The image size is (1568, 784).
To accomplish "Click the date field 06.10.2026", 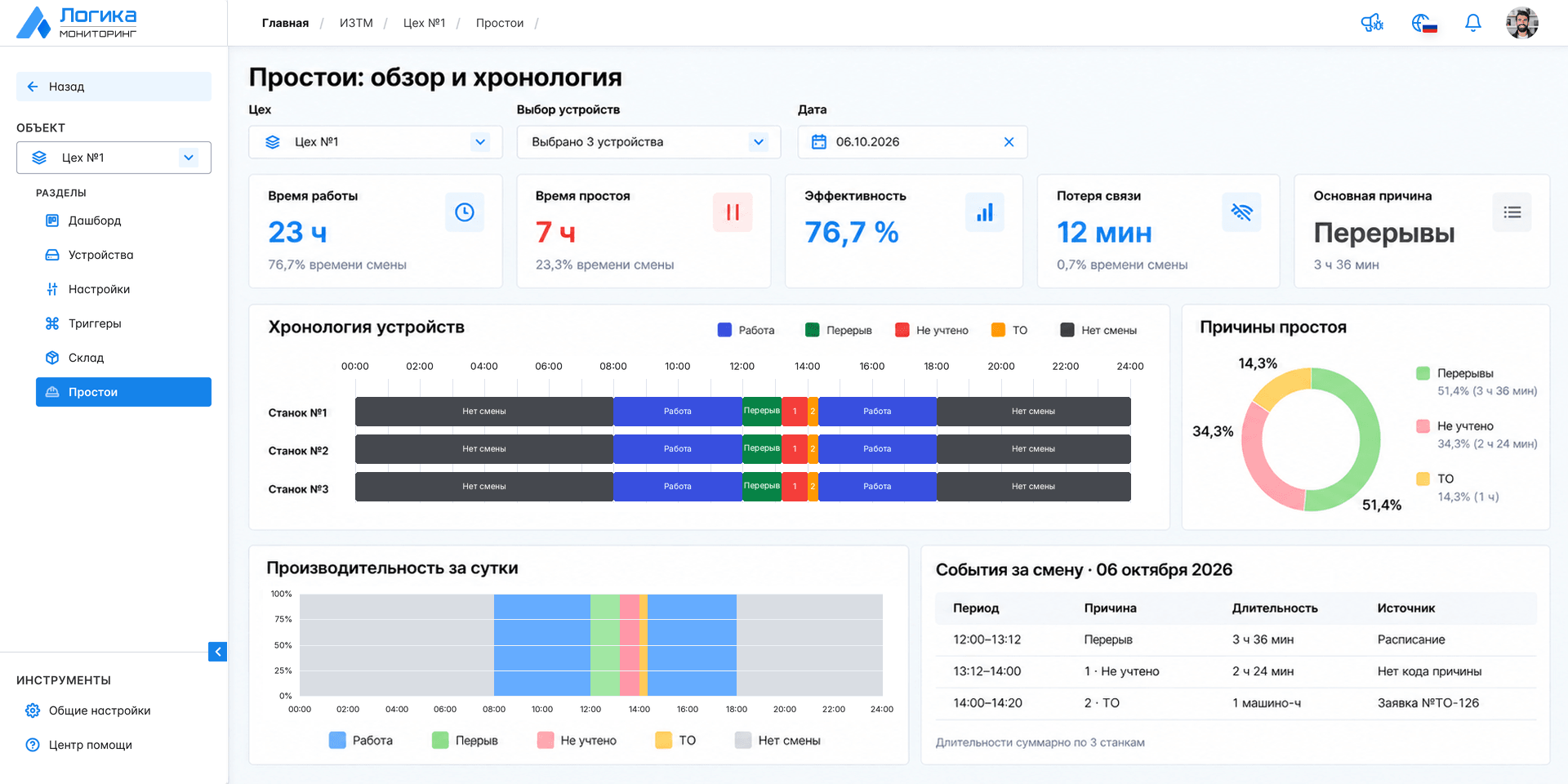I will point(912,142).
